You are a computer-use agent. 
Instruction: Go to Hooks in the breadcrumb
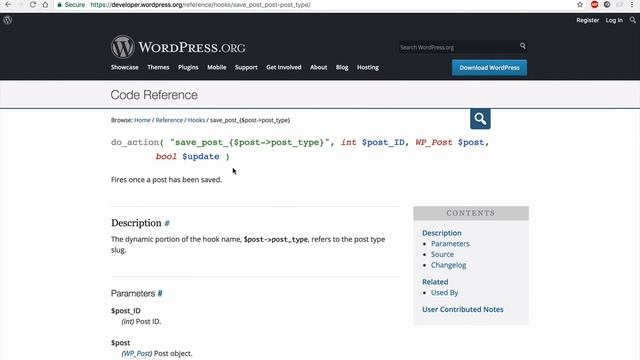click(x=196, y=120)
